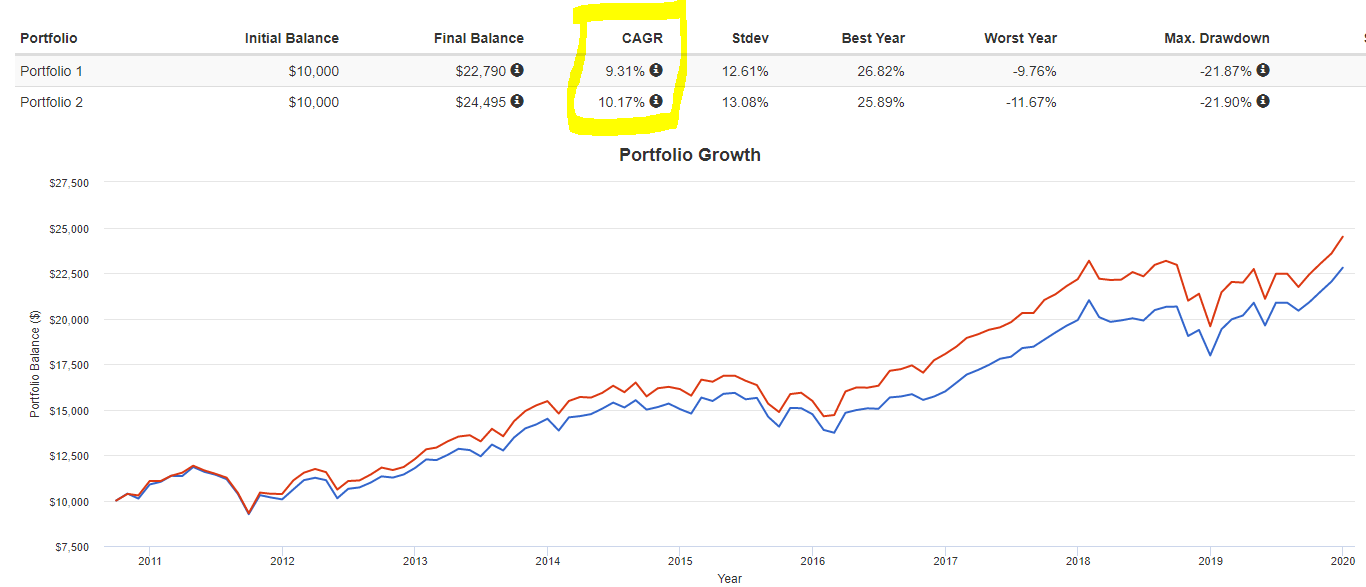Click the $20,000 label on the balance axis
The height and width of the screenshot is (587, 1366).
[x=68, y=320]
